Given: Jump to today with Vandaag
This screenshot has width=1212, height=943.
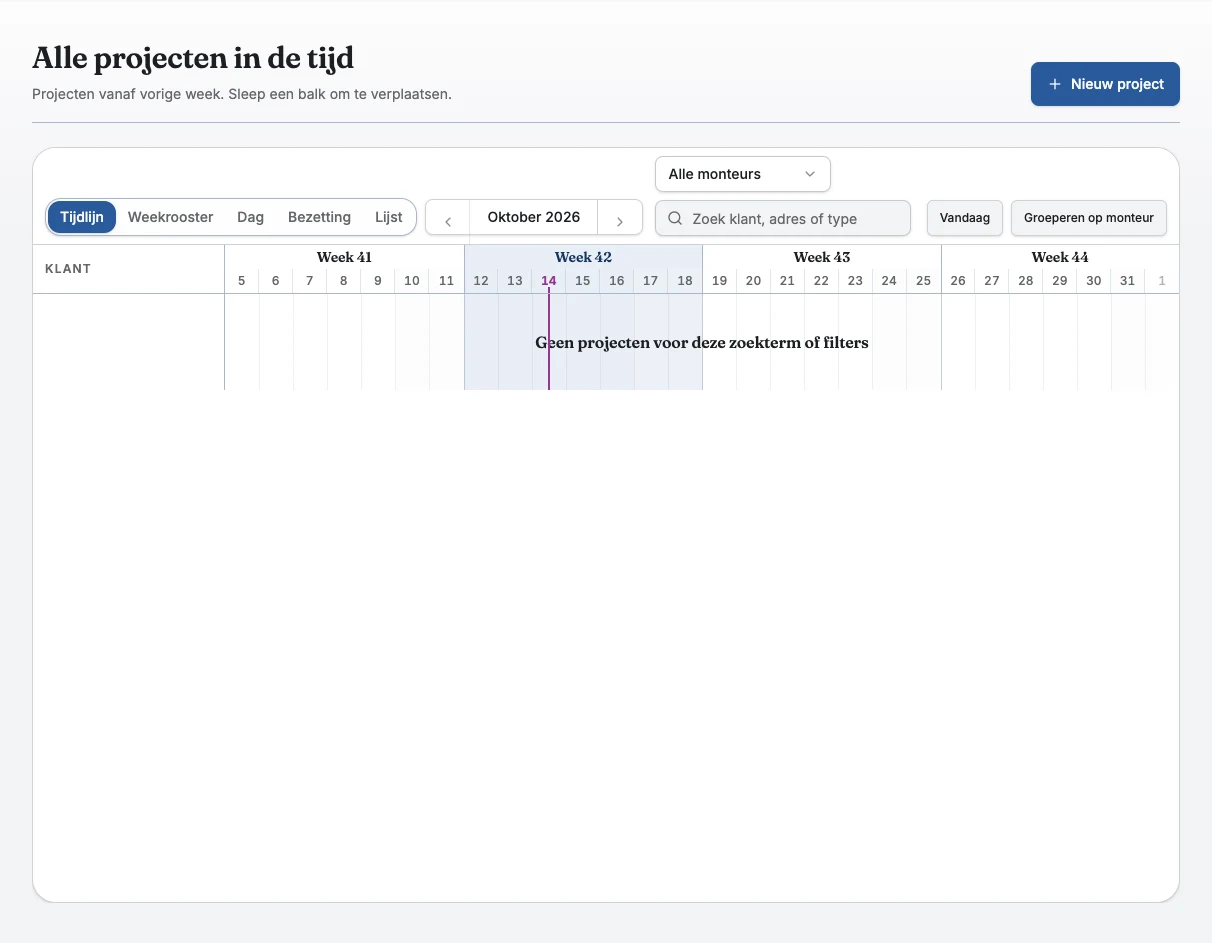Looking at the screenshot, I should coord(965,218).
